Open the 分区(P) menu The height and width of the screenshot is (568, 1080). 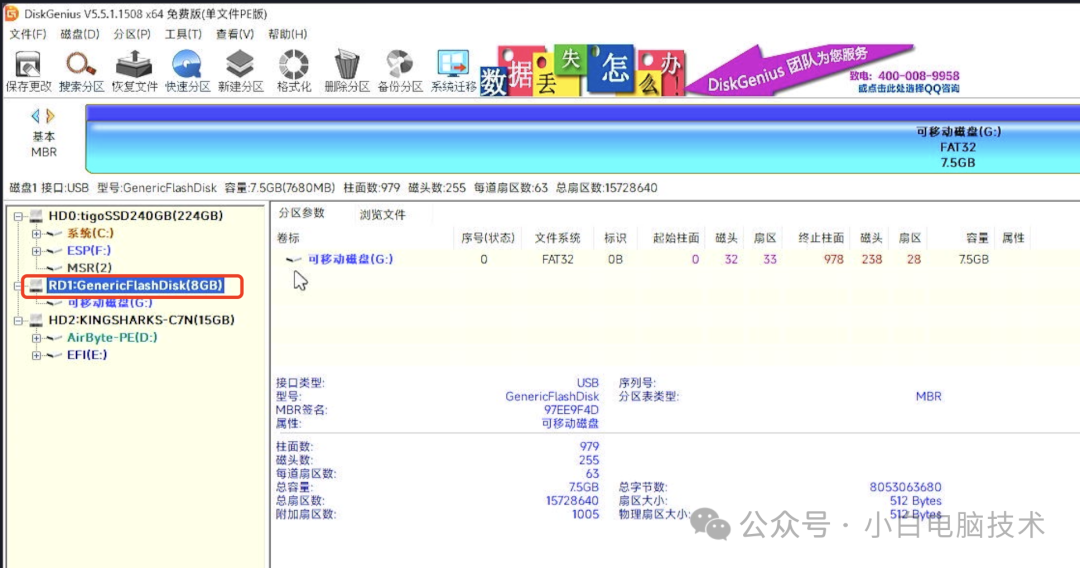(132, 34)
